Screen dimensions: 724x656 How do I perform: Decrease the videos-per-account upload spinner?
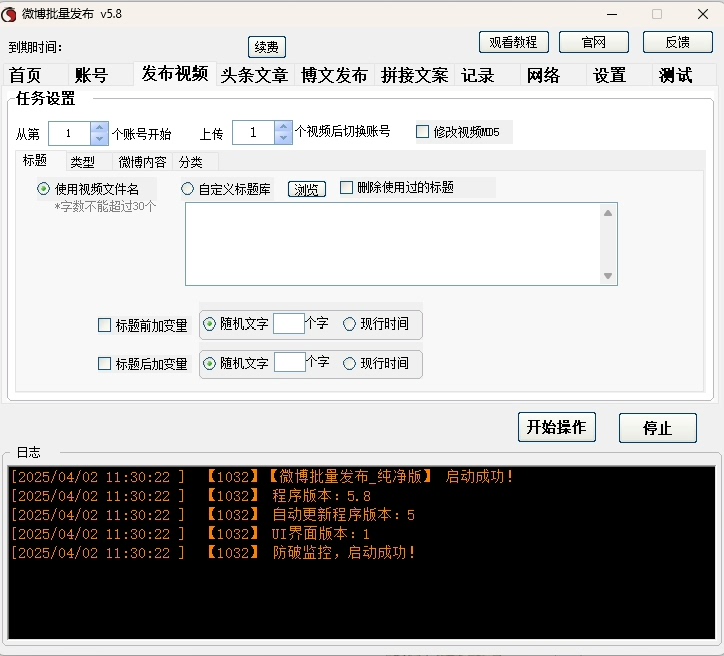[284, 138]
